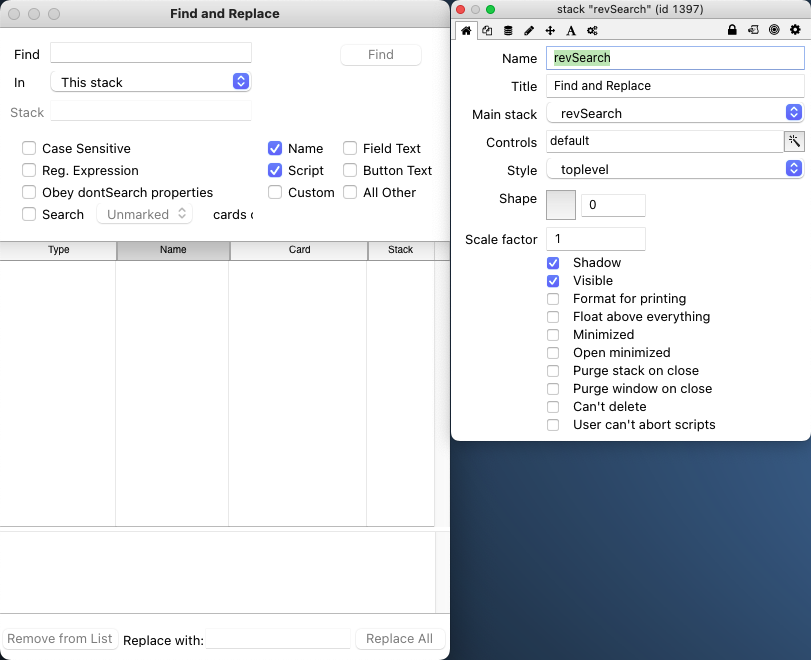Open the Main stack revSearch dropdown

(x=675, y=113)
